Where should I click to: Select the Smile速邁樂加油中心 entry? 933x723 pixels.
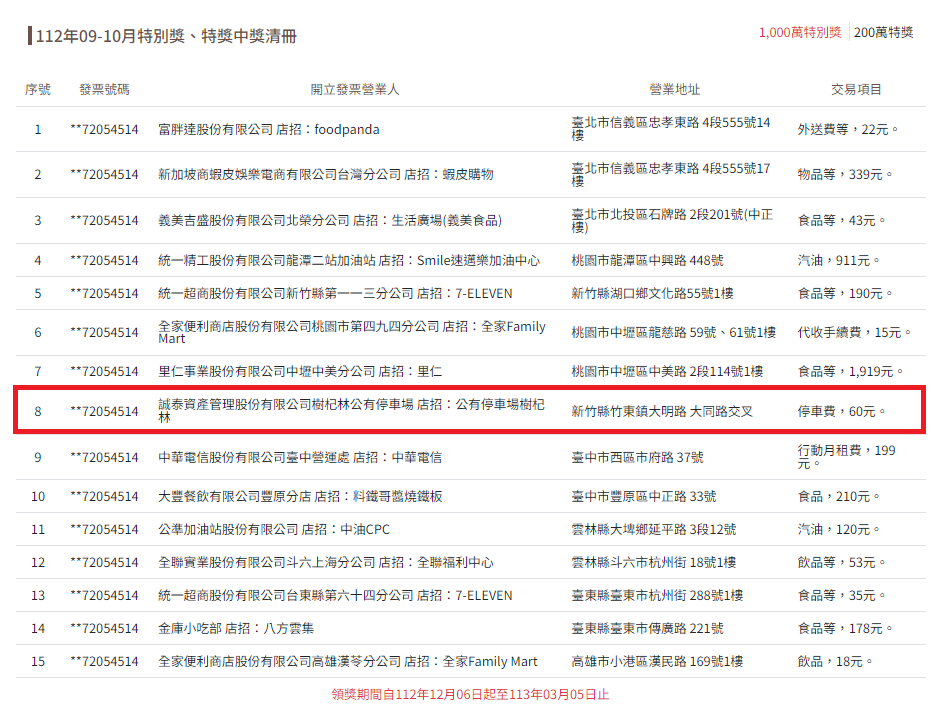click(x=300, y=259)
